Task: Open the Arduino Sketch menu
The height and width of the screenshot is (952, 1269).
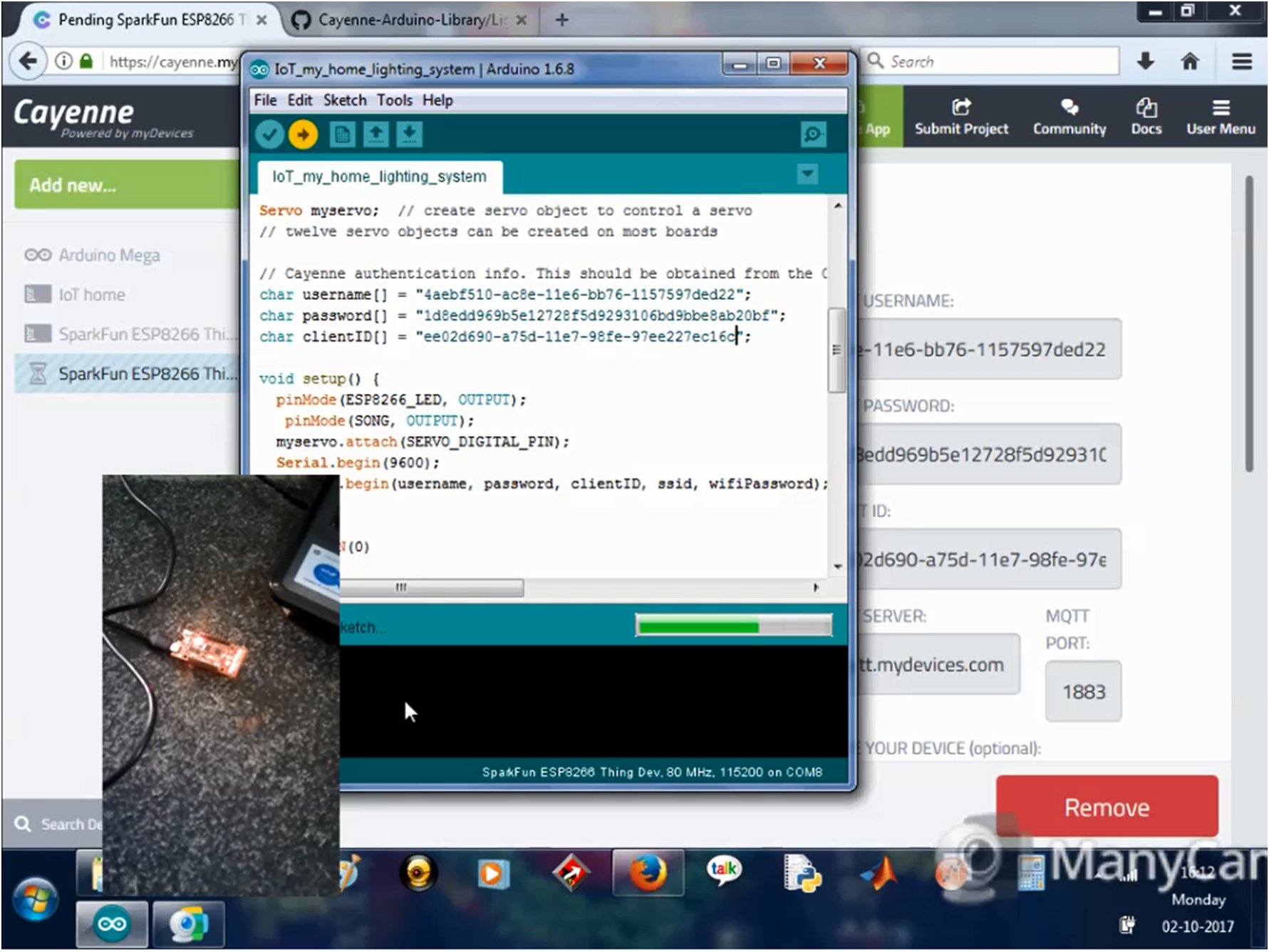Action: [345, 100]
